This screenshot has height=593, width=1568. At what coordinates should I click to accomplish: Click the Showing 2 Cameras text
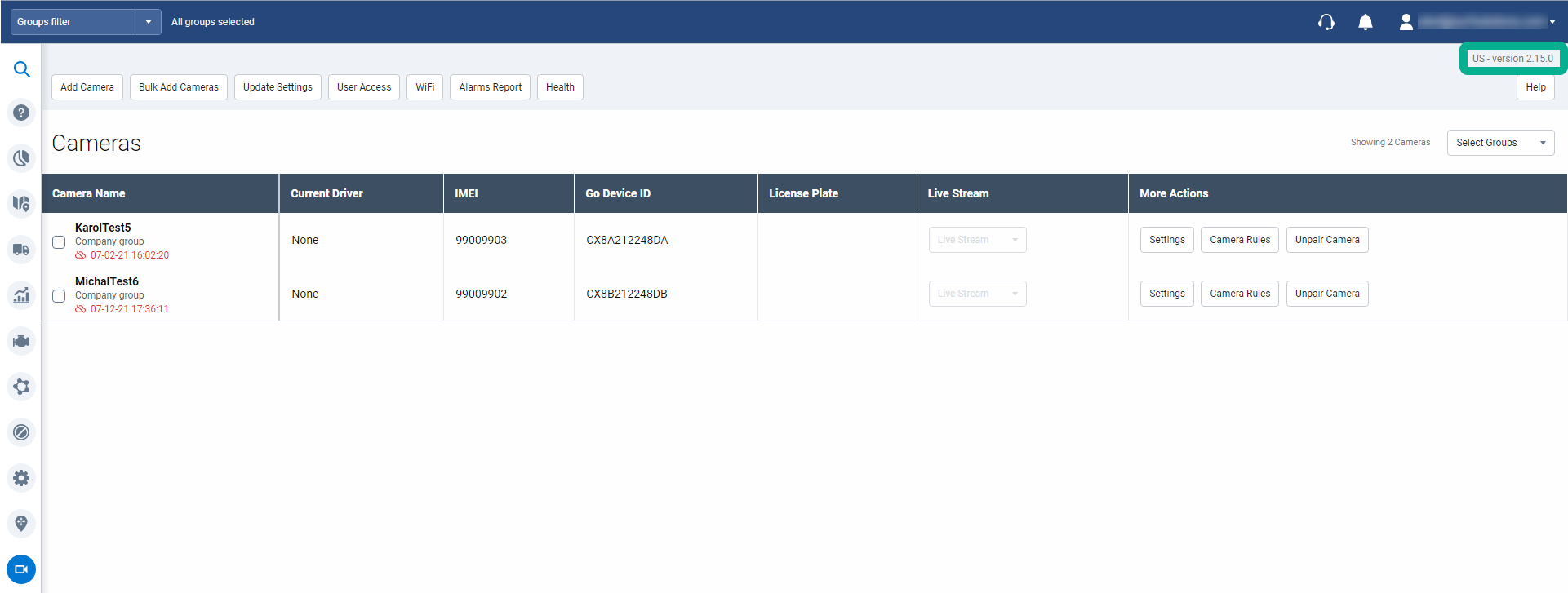click(1390, 142)
